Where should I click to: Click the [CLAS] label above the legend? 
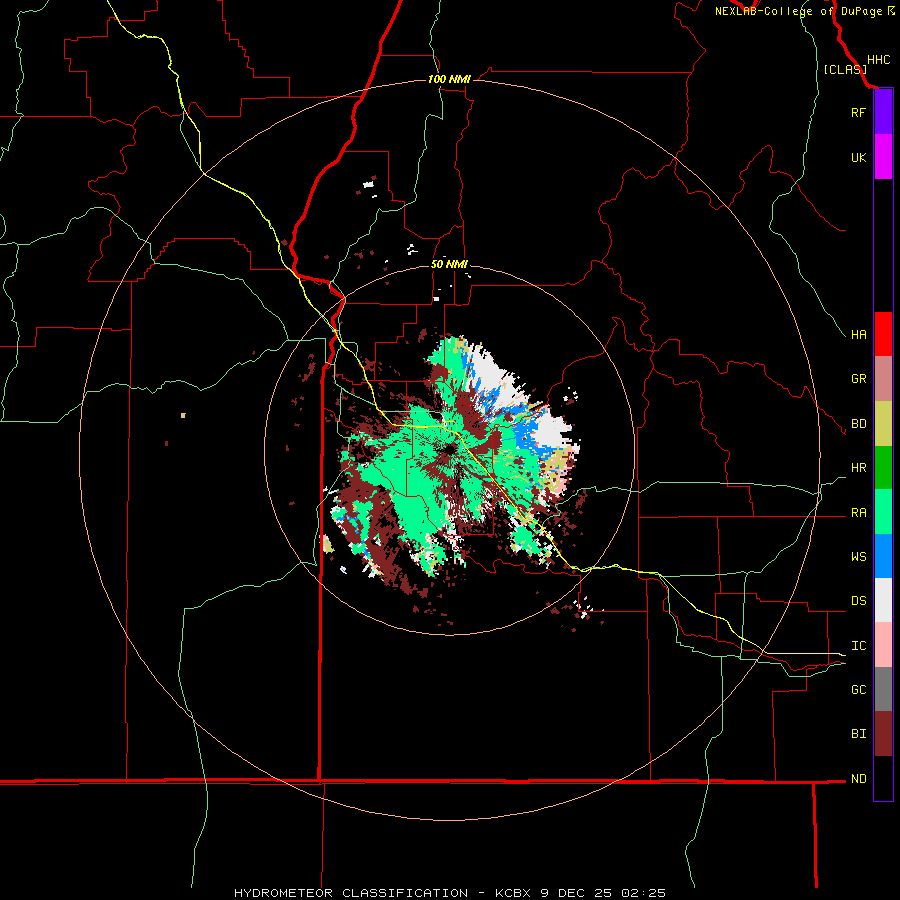click(845, 69)
